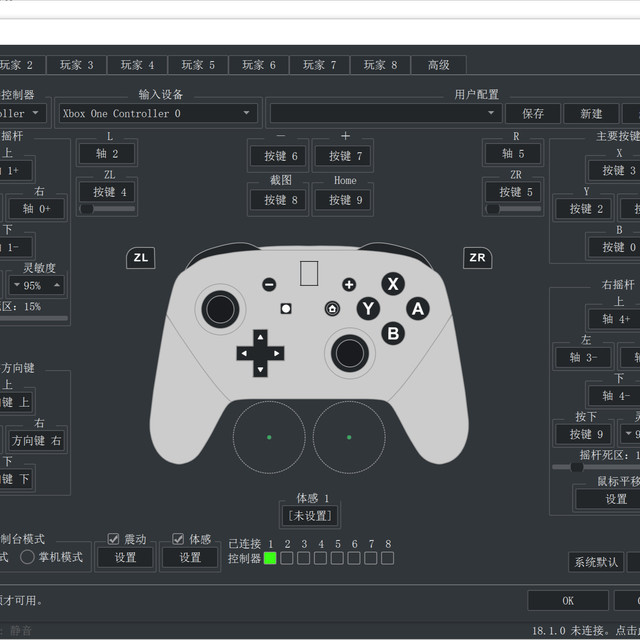
Task: Switch to the 玩家 5 tab
Action: click(198, 65)
